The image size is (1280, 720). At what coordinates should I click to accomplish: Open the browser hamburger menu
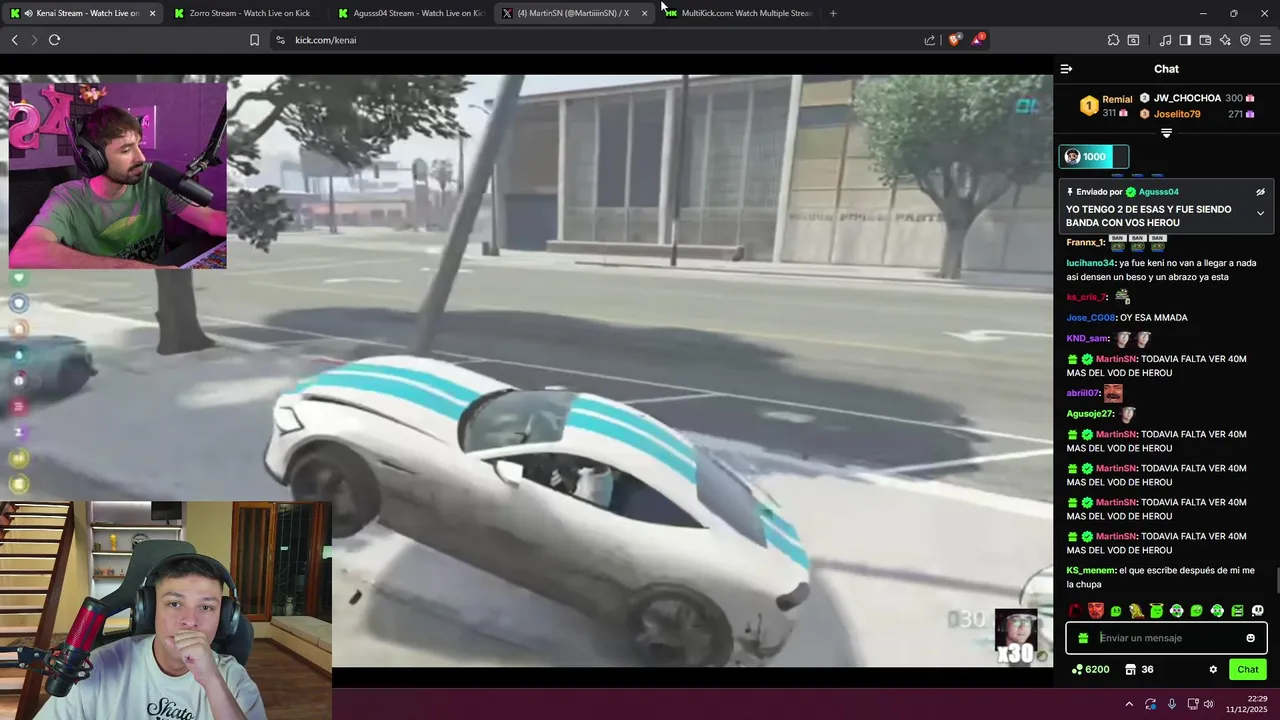click(x=1265, y=40)
